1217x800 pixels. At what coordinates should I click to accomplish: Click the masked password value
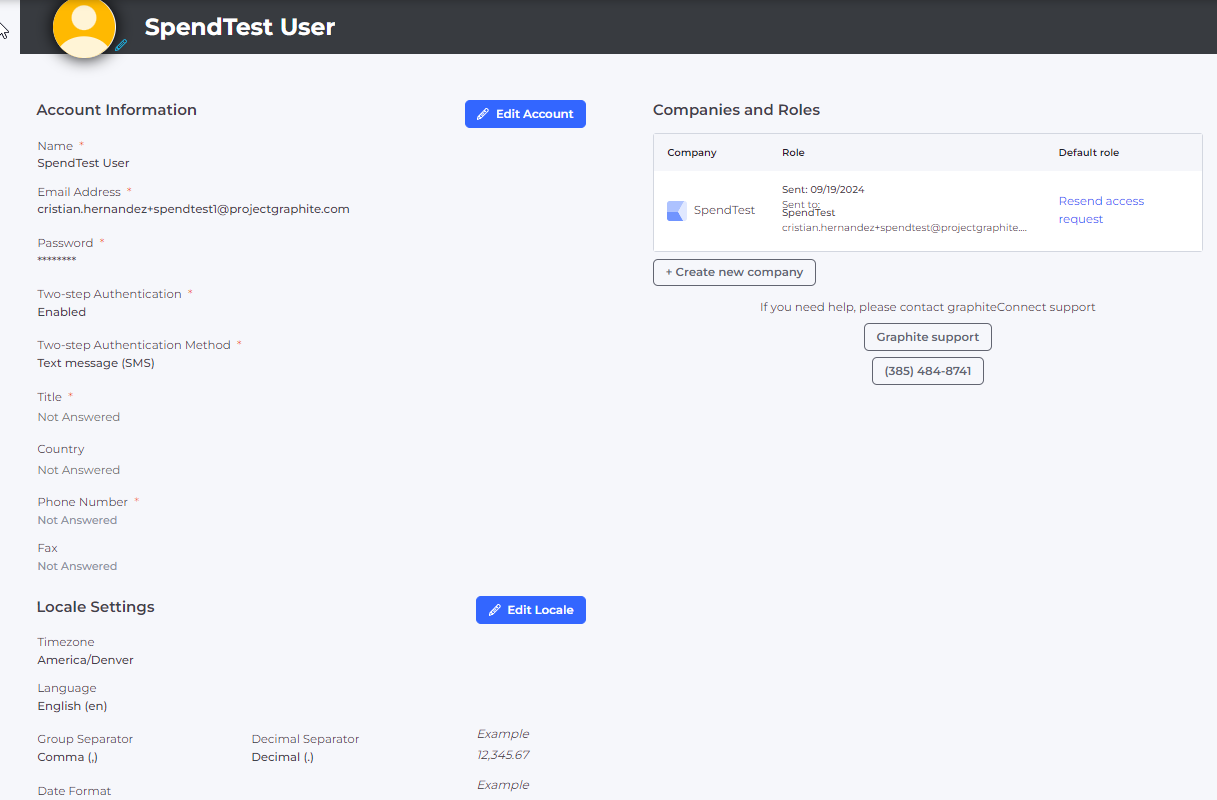[x=57, y=261]
